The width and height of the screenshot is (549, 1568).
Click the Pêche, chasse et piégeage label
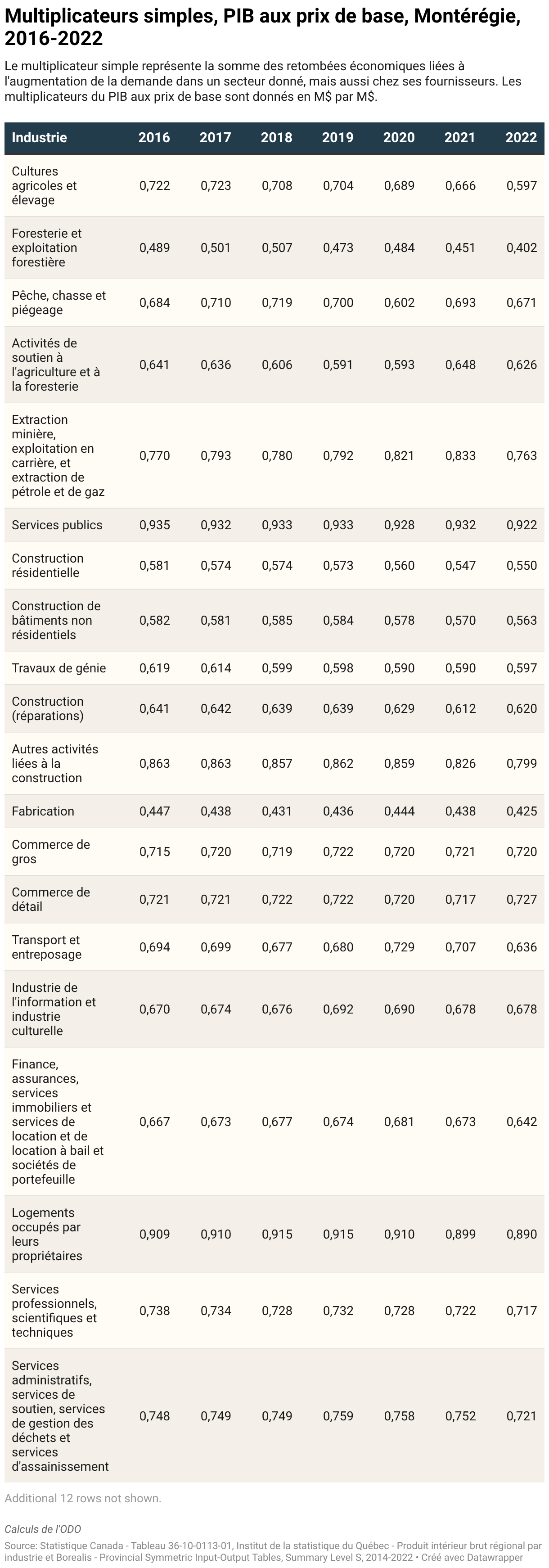(x=58, y=302)
